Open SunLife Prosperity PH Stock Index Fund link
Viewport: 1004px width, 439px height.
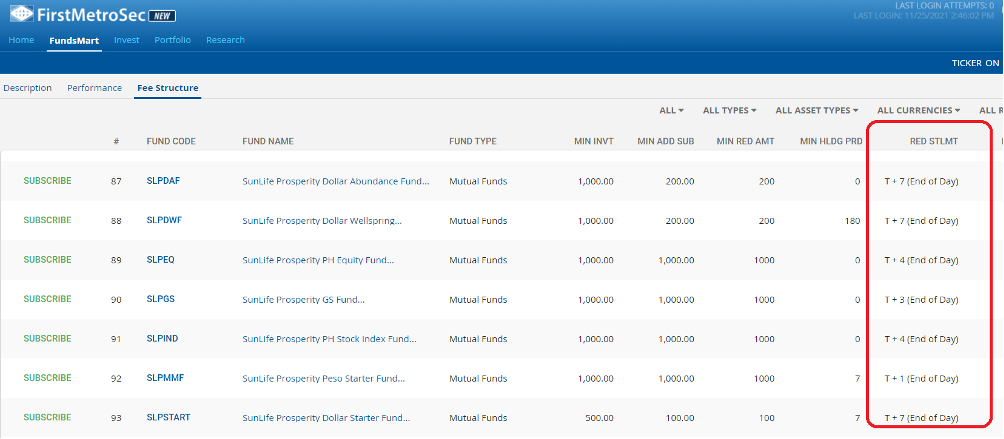[x=329, y=339]
